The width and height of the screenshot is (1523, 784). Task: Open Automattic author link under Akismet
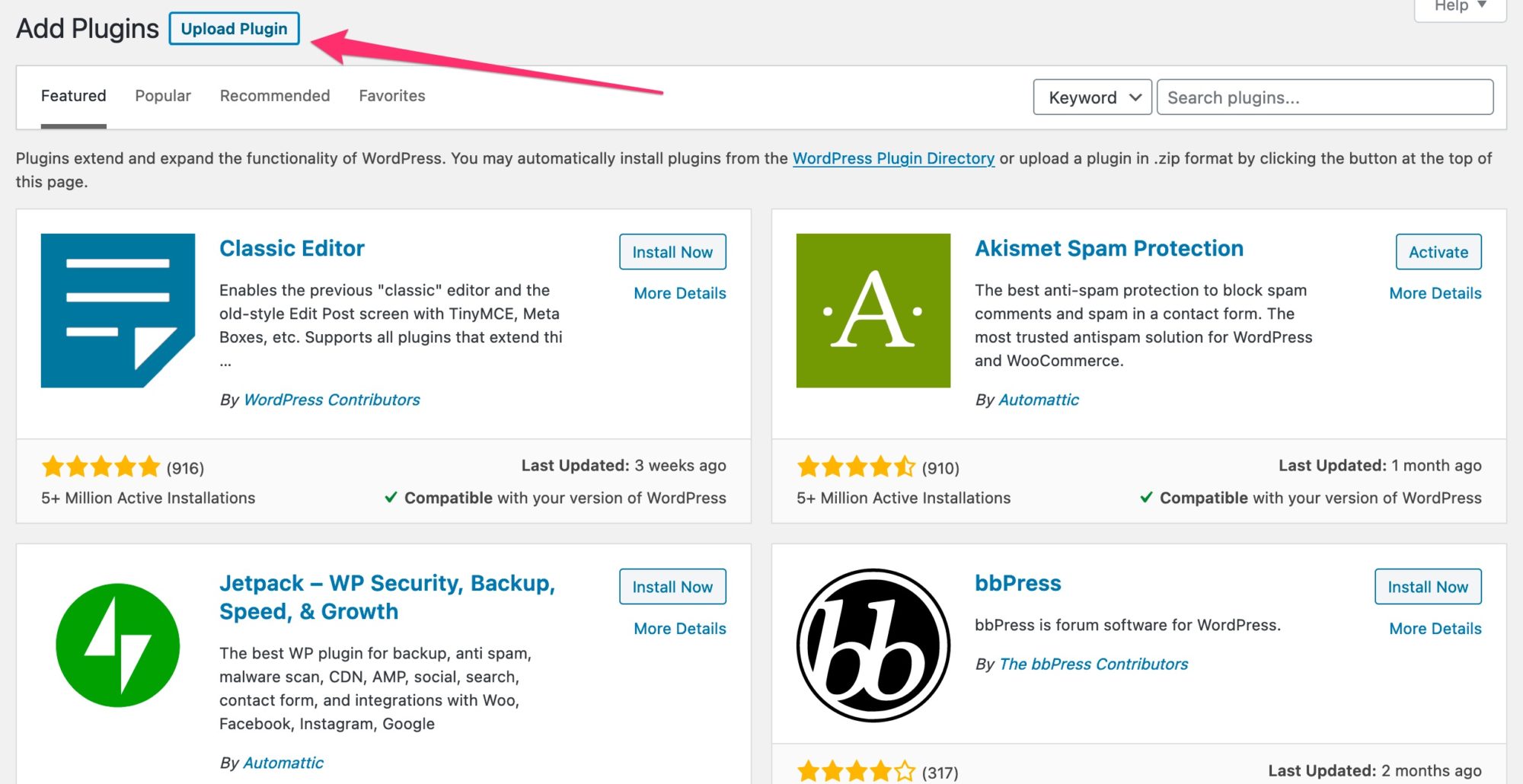click(x=1039, y=400)
